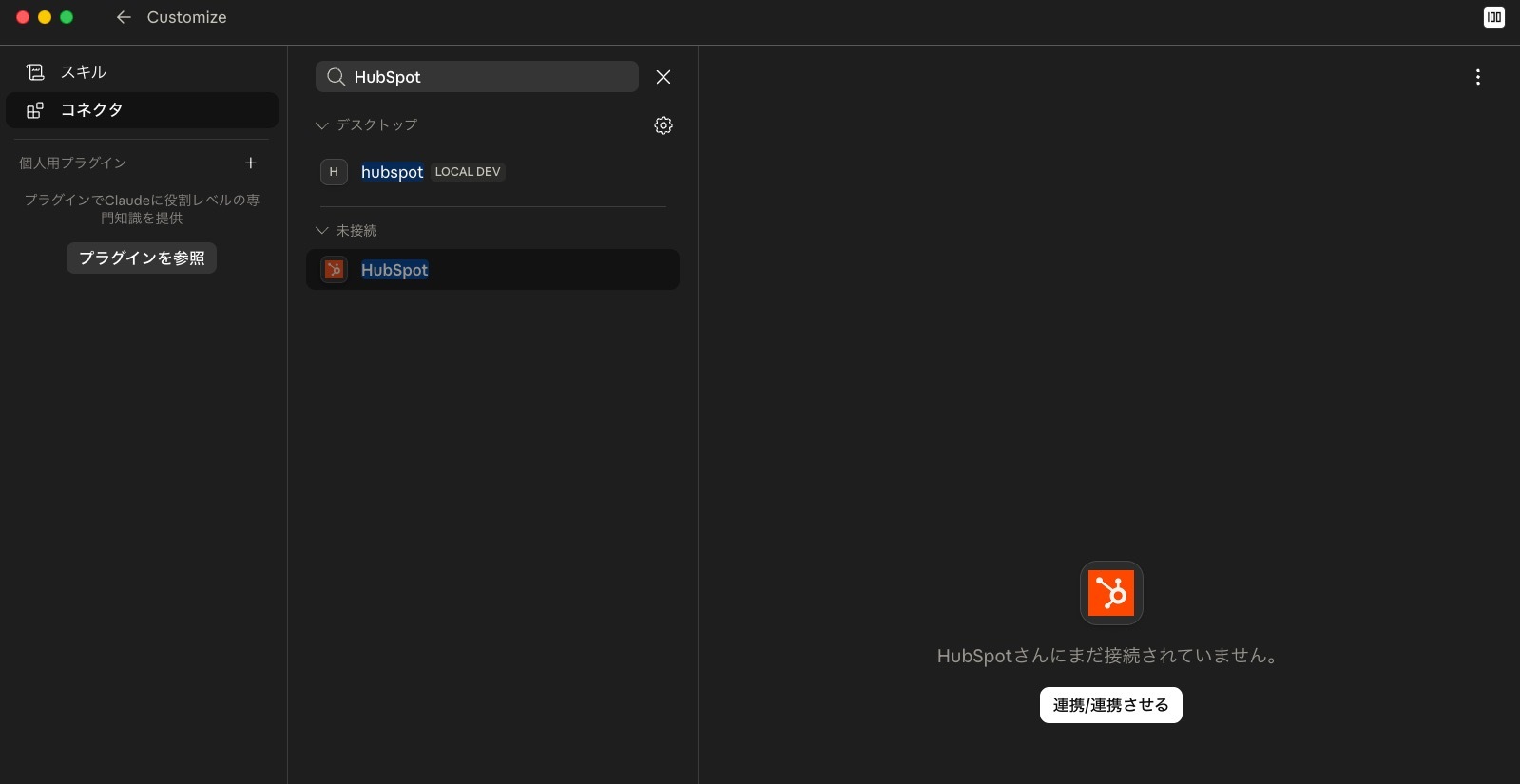Click the プラグインでClaude description text
1520x784 pixels.
click(142, 209)
